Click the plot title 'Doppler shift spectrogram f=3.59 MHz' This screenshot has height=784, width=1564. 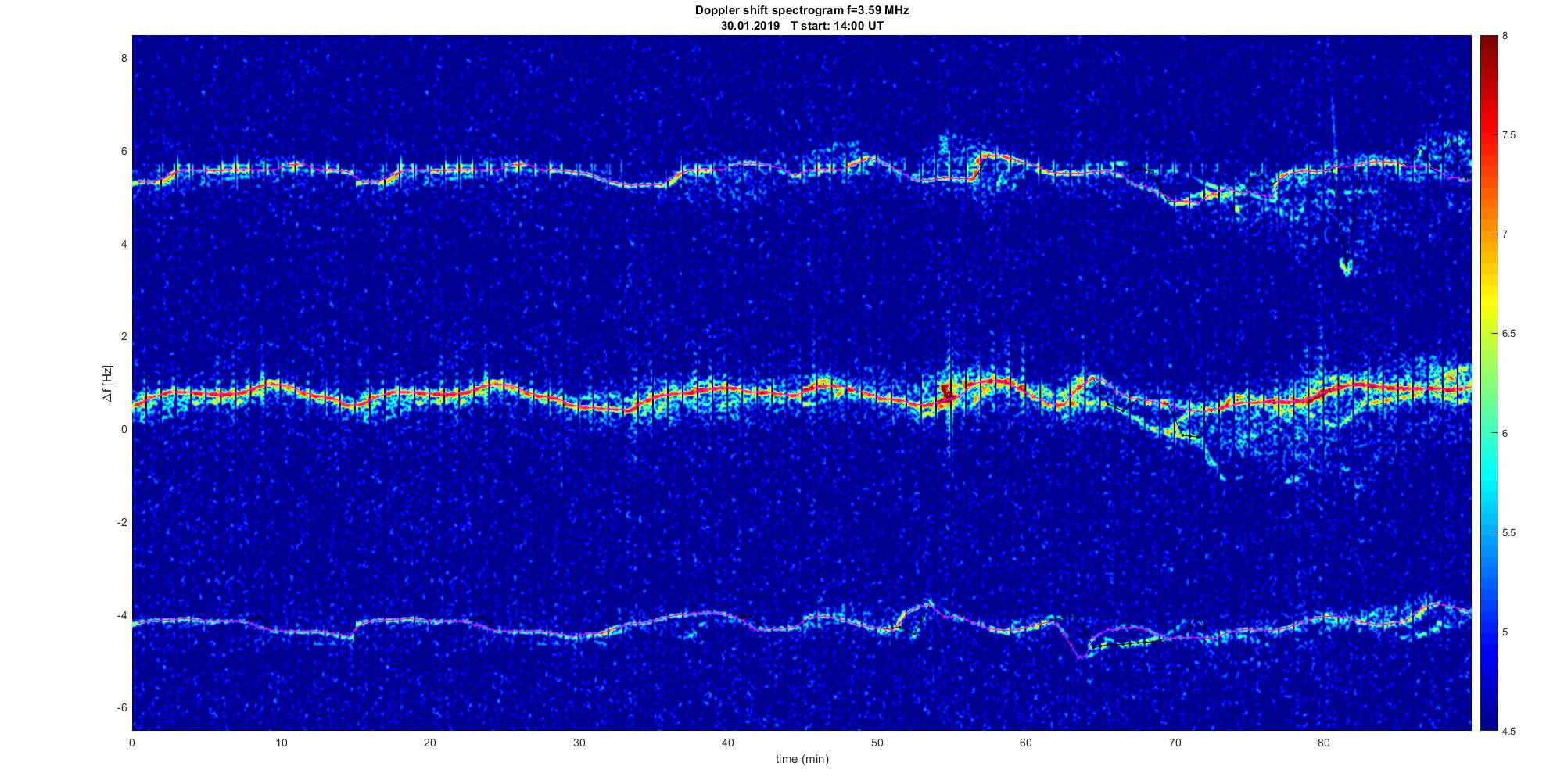[x=802, y=10]
